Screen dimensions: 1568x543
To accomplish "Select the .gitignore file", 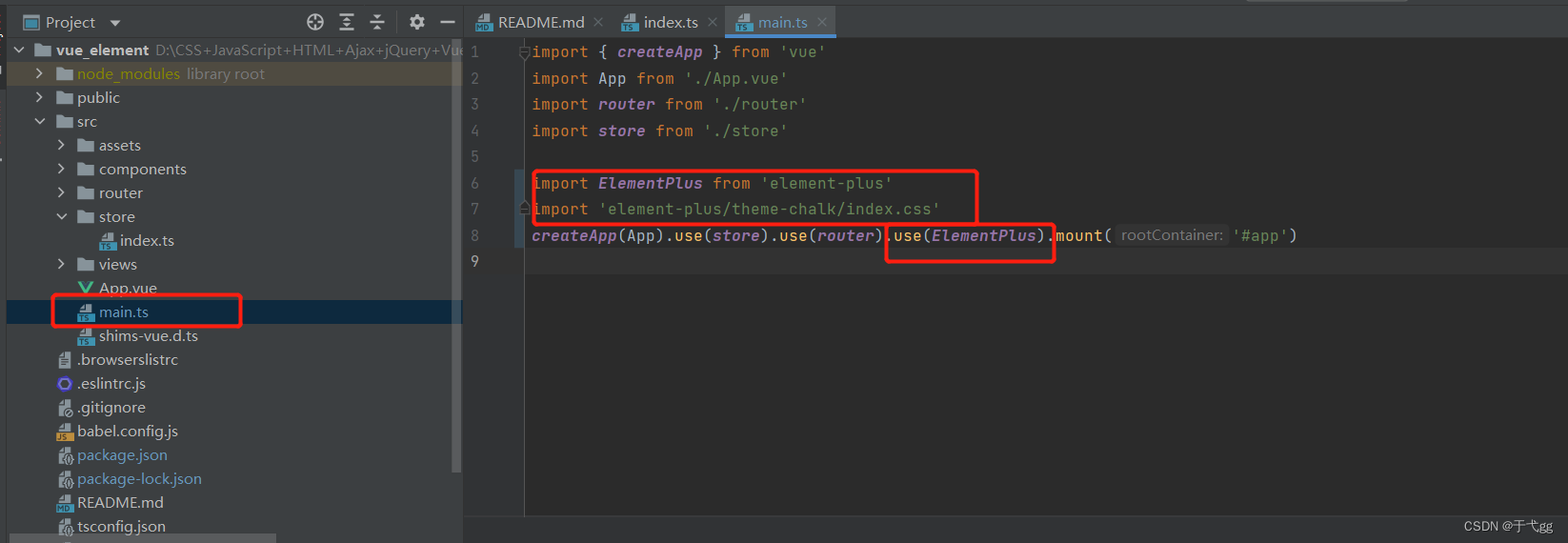I will [x=234, y=407].
